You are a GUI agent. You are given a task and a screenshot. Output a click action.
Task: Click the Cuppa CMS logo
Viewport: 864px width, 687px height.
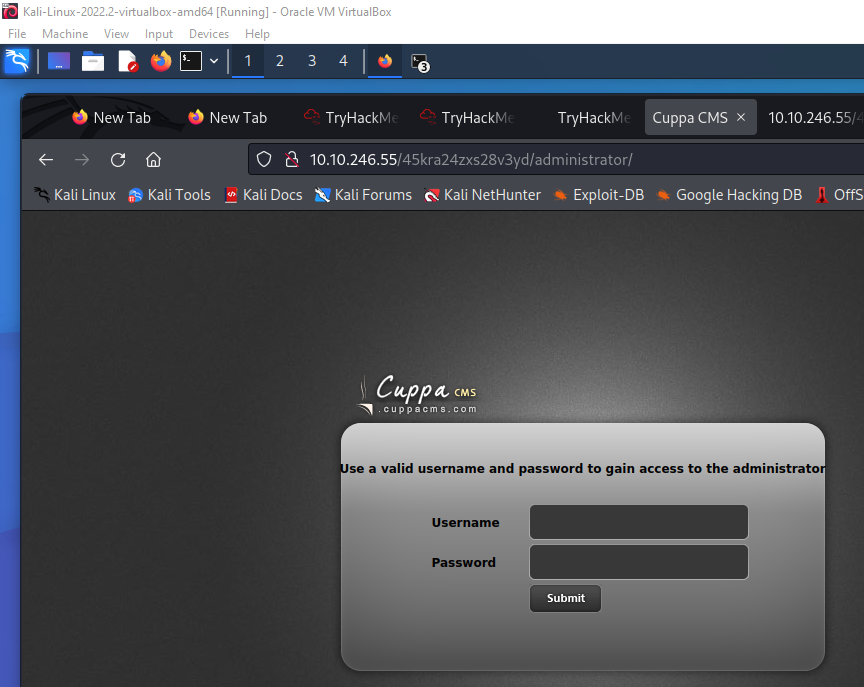coord(417,394)
